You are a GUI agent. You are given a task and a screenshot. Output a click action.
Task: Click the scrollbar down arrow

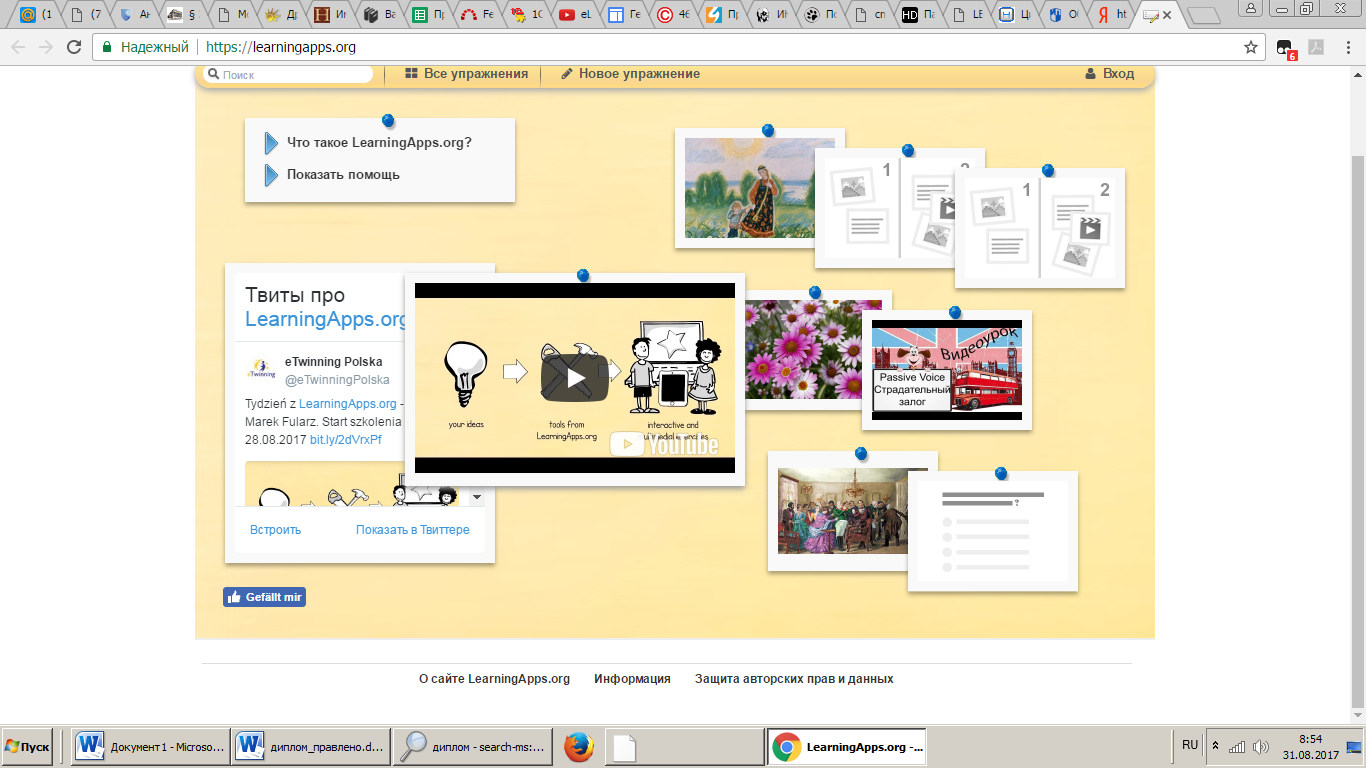(x=1358, y=715)
